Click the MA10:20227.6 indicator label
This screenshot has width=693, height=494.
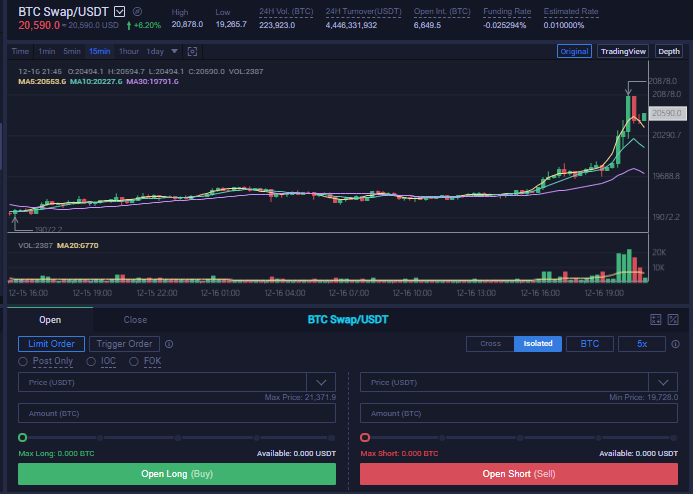96,81
